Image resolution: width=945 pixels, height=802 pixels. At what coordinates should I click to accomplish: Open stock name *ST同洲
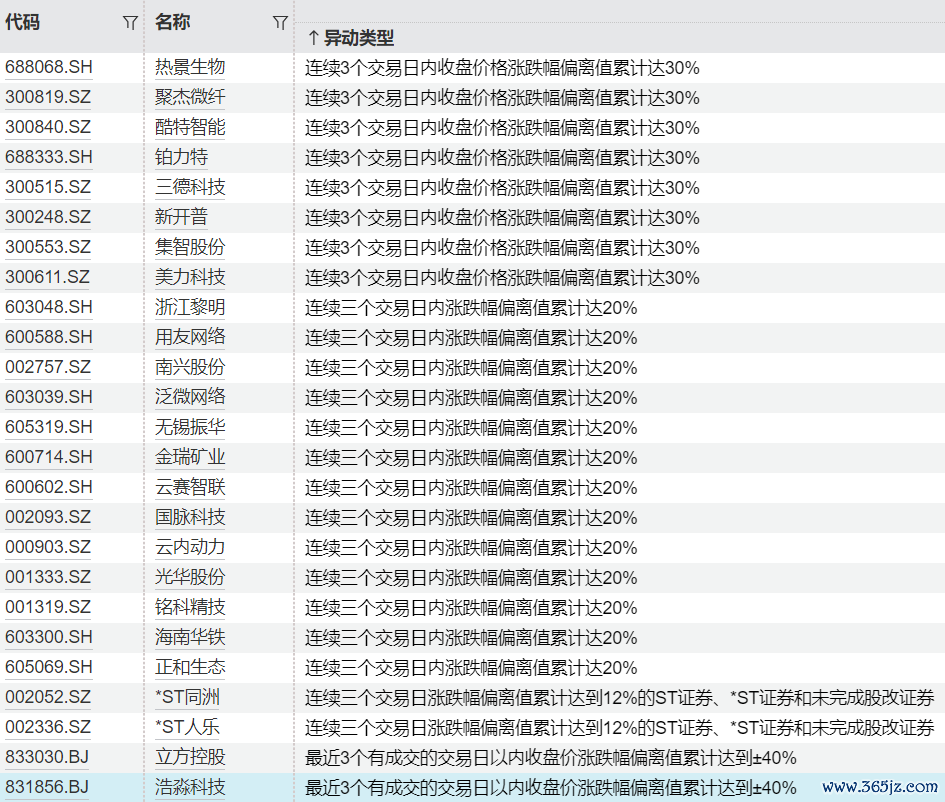coord(187,697)
